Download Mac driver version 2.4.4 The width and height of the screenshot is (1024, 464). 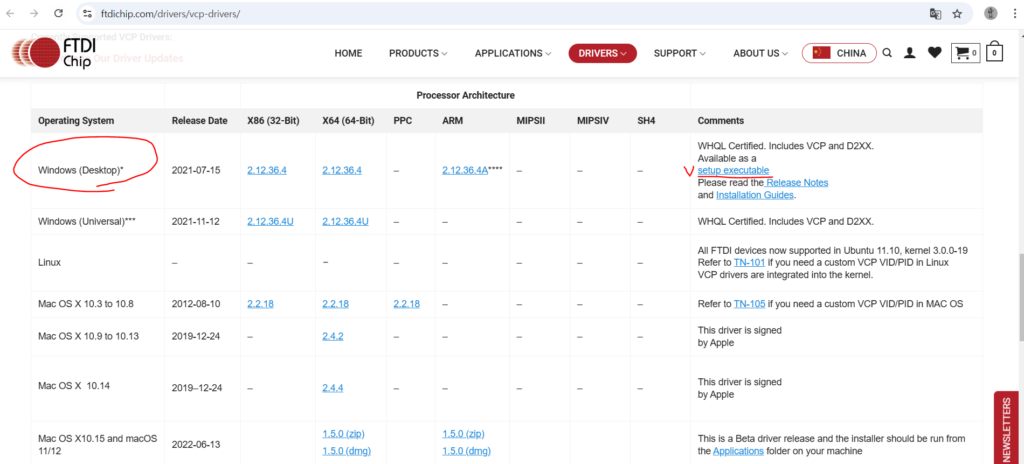332,388
